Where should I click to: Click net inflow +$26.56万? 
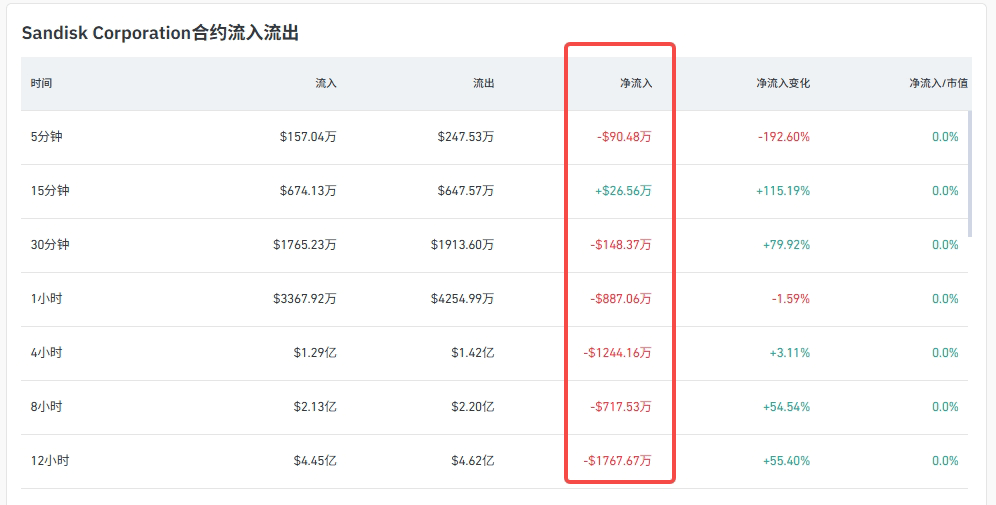(623, 191)
